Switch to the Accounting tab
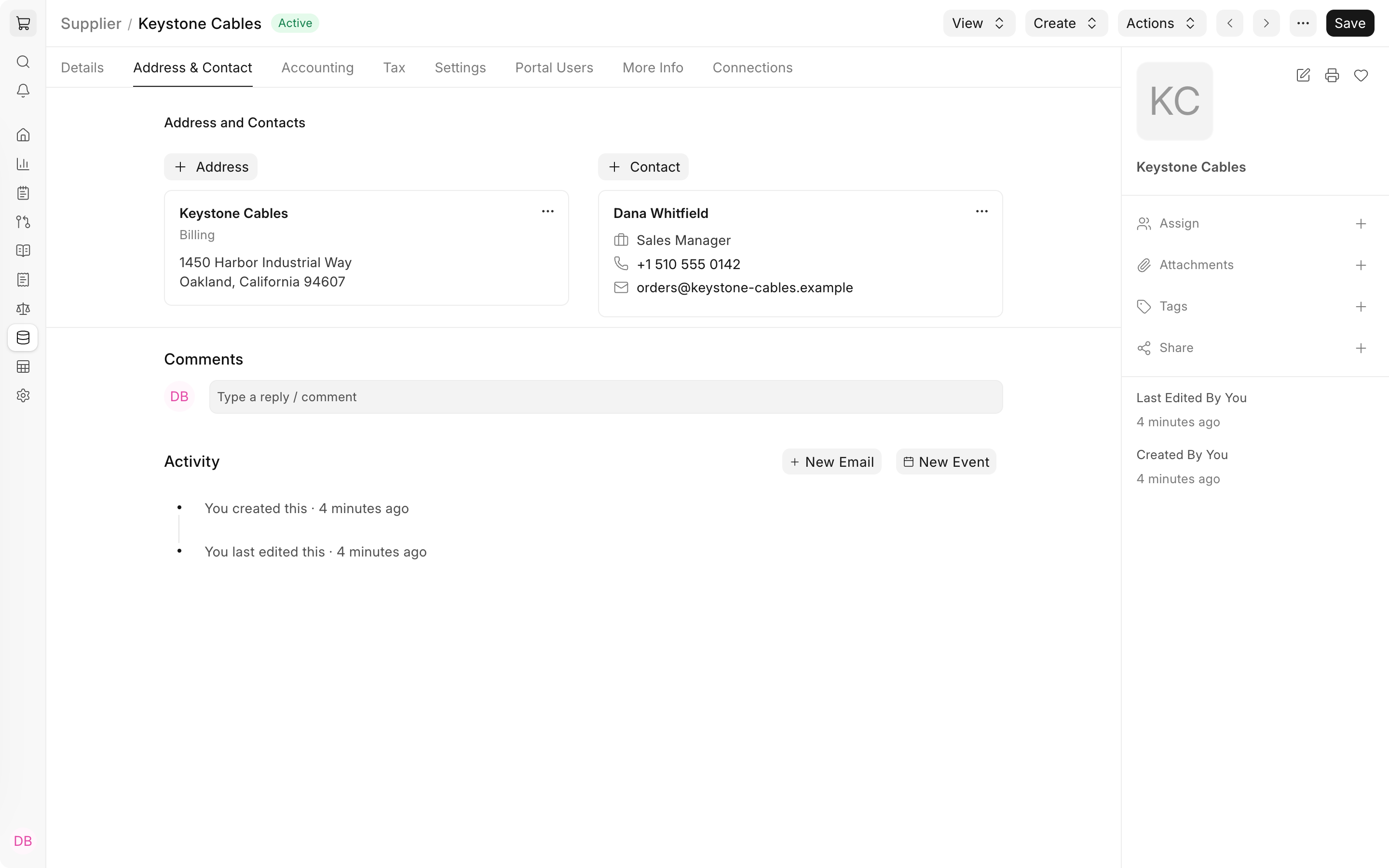1389x868 pixels. coord(317,68)
